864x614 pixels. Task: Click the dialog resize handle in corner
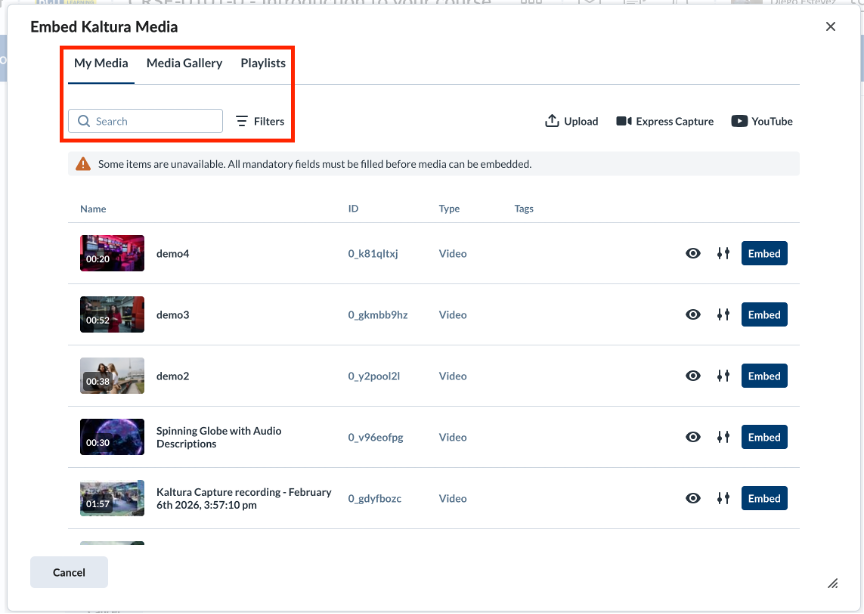click(833, 583)
